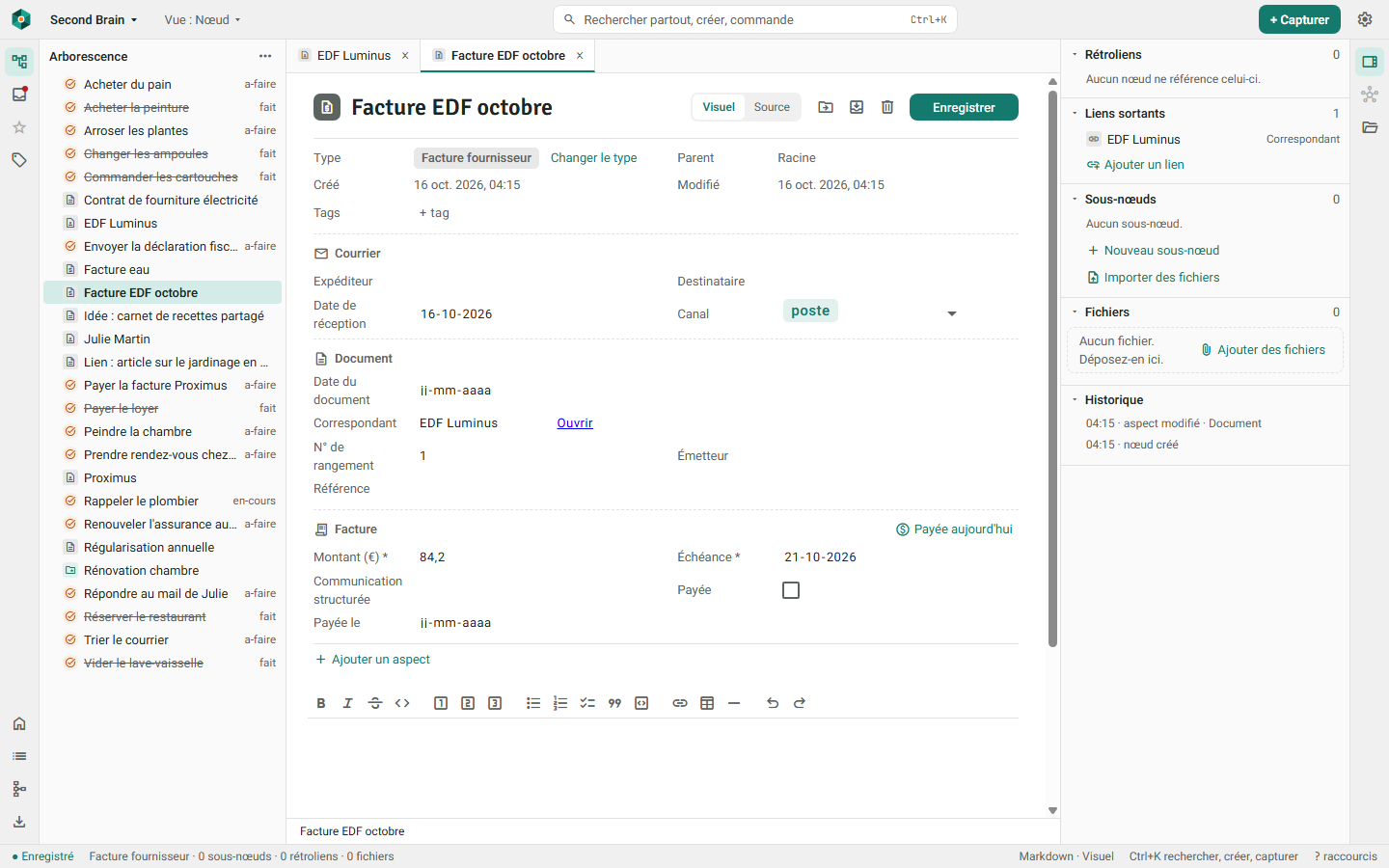
Task: Insert a blockquote
Action: coord(614,703)
